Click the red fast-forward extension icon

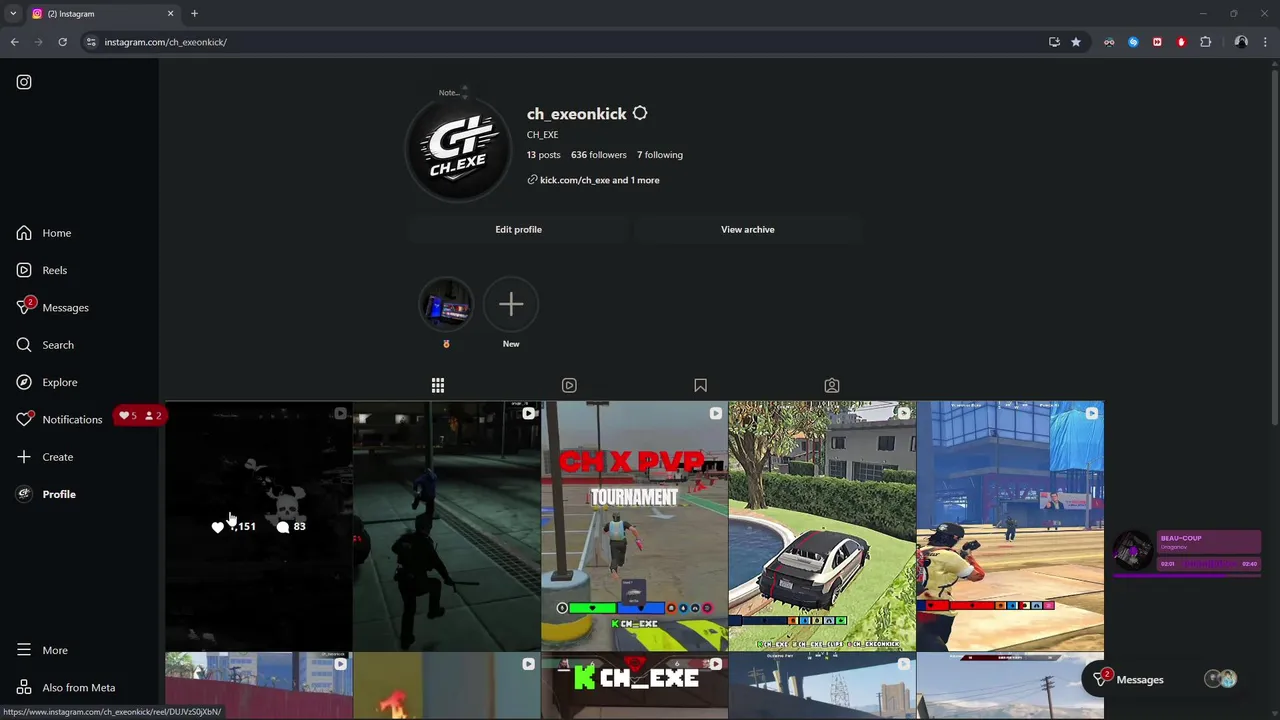(1157, 42)
